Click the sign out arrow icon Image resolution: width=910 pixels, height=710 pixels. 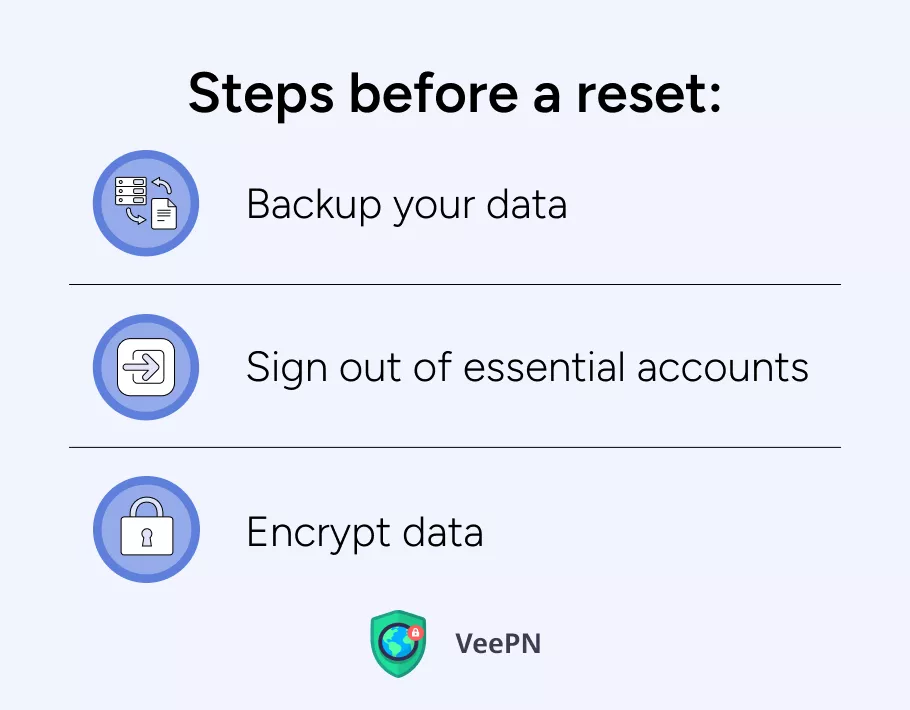click(146, 367)
